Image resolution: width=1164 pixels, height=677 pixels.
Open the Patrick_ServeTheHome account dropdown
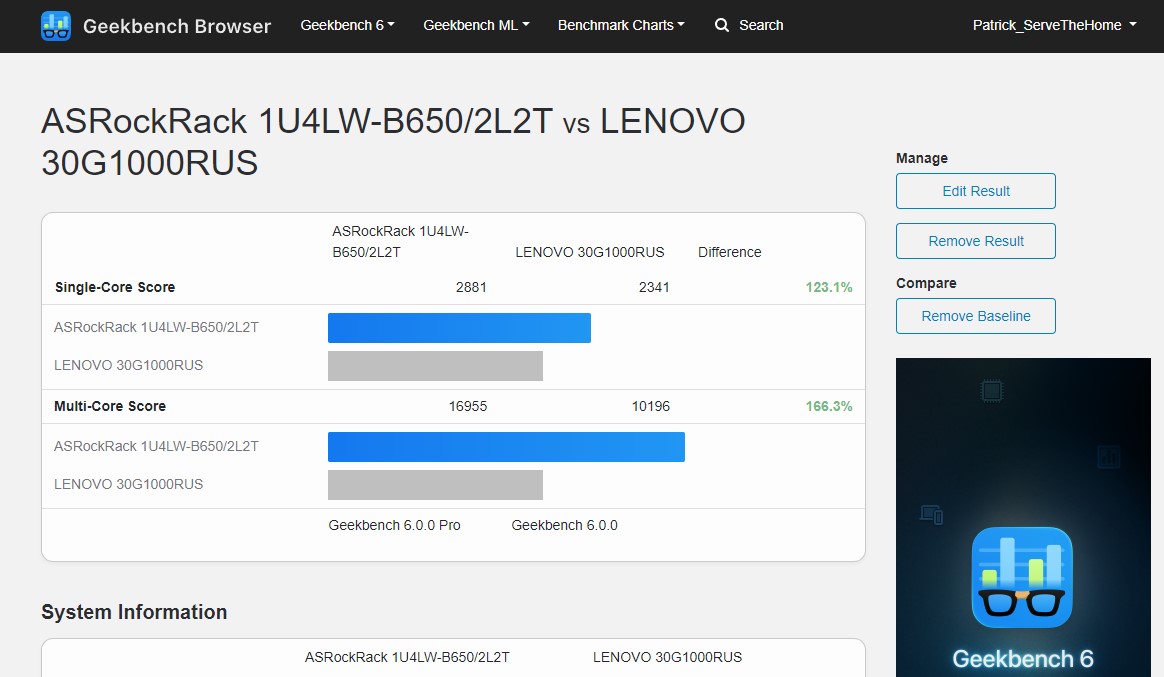(x=1054, y=25)
